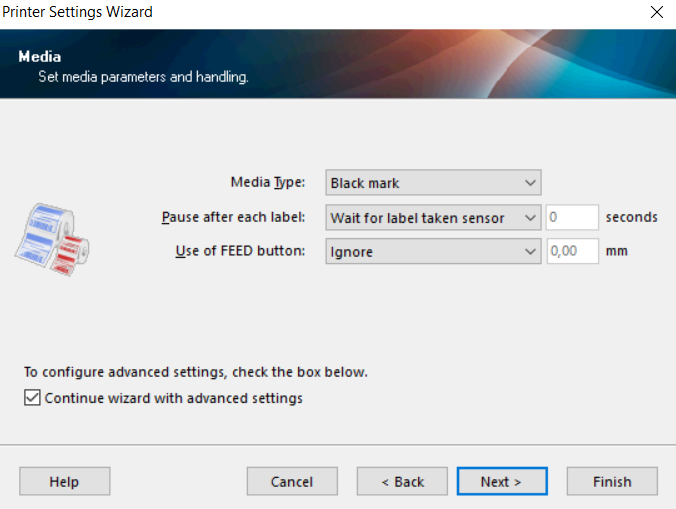Click the "Media Type:" field label
676x509 pixels.
[x=268, y=183]
